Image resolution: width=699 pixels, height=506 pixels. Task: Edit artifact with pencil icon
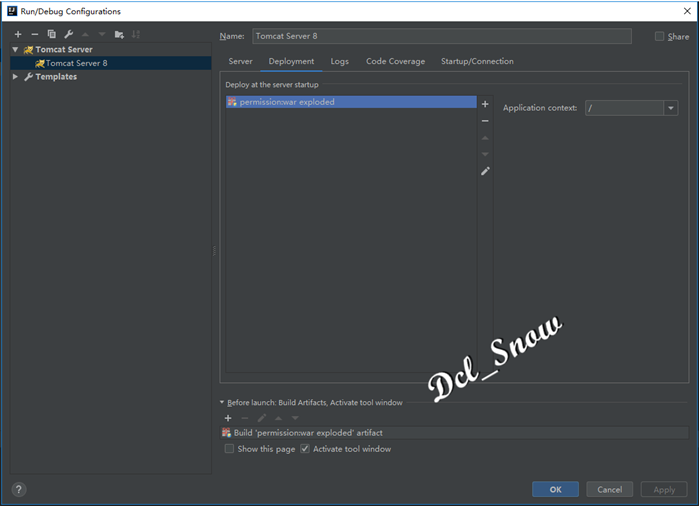(485, 171)
